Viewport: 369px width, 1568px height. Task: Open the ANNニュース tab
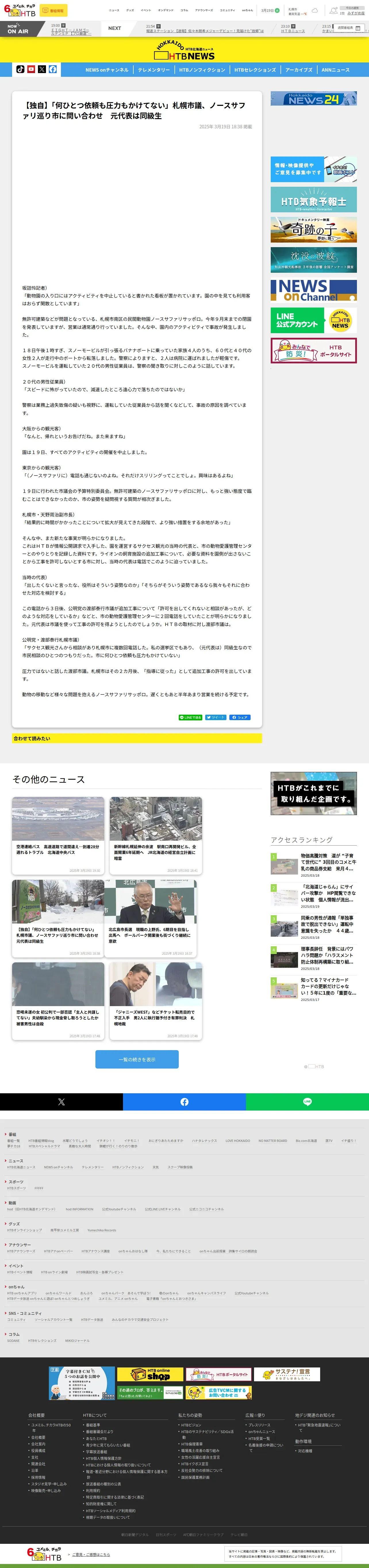336,70
